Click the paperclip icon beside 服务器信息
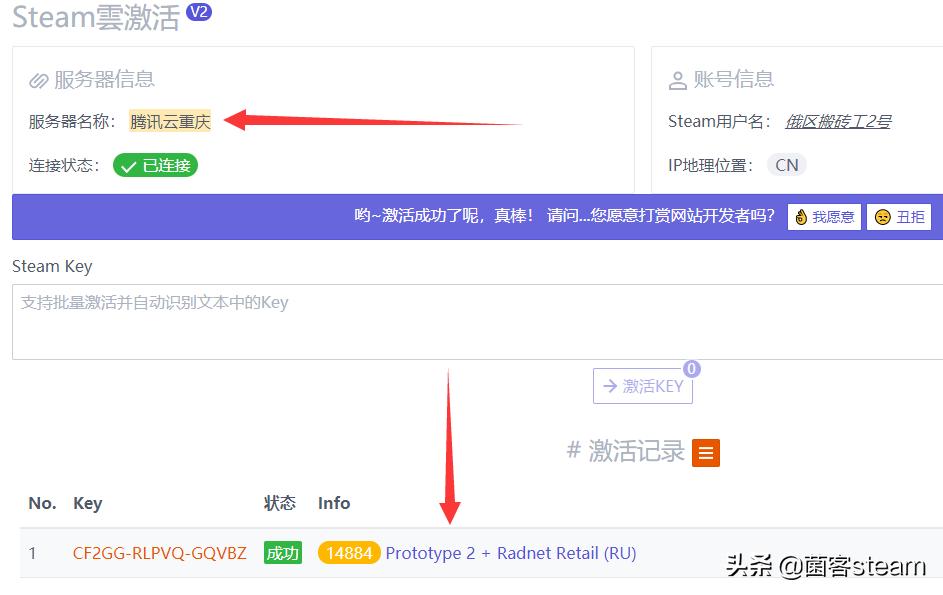The image size is (943, 595). coord(40,79)
